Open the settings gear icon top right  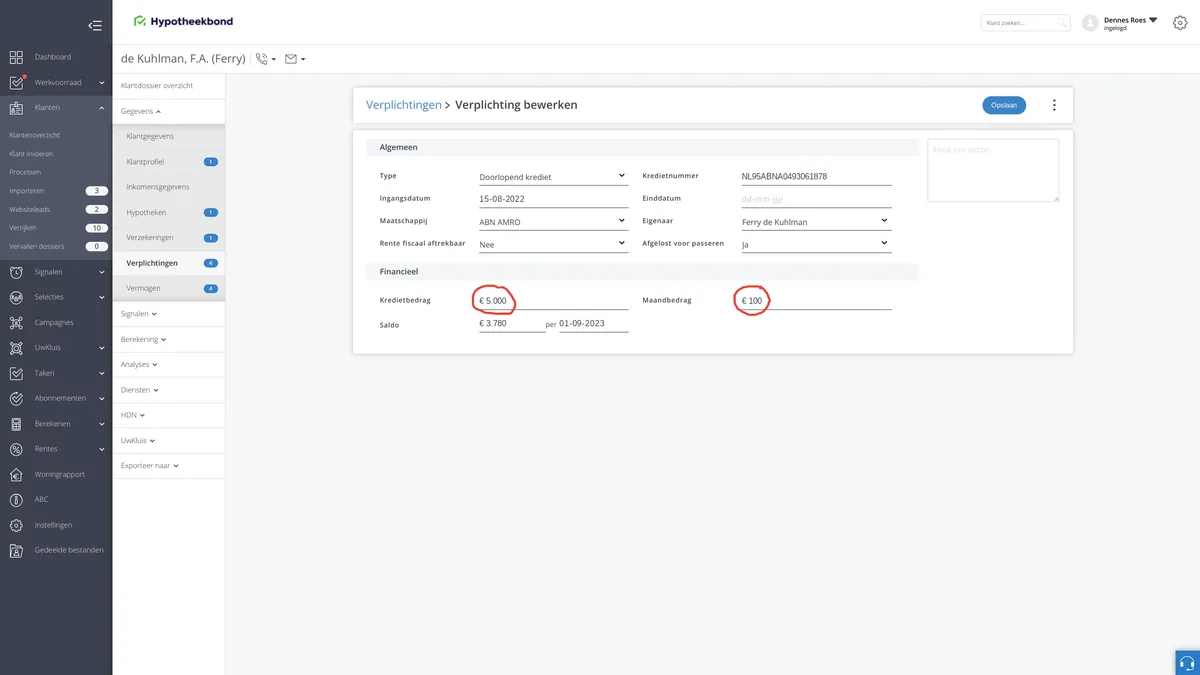[x=1180, y=23]
